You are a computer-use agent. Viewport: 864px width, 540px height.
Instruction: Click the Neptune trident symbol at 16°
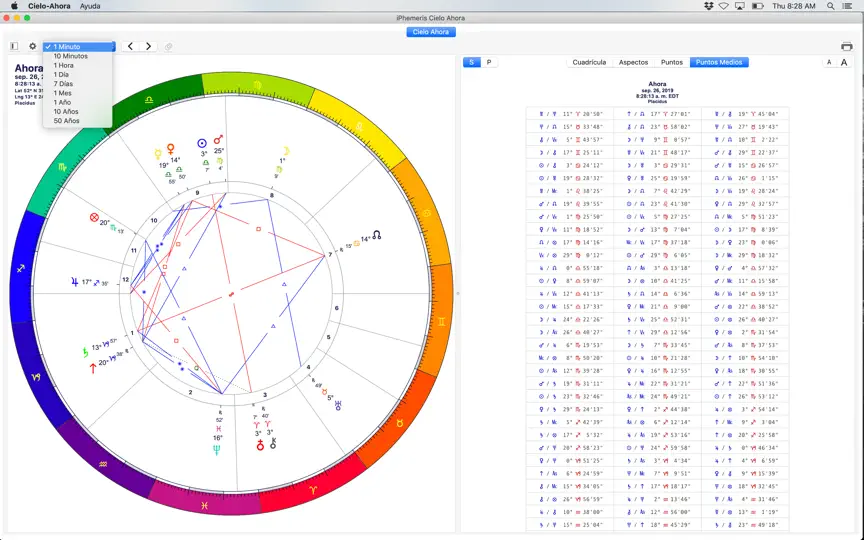tap(217, 450)
